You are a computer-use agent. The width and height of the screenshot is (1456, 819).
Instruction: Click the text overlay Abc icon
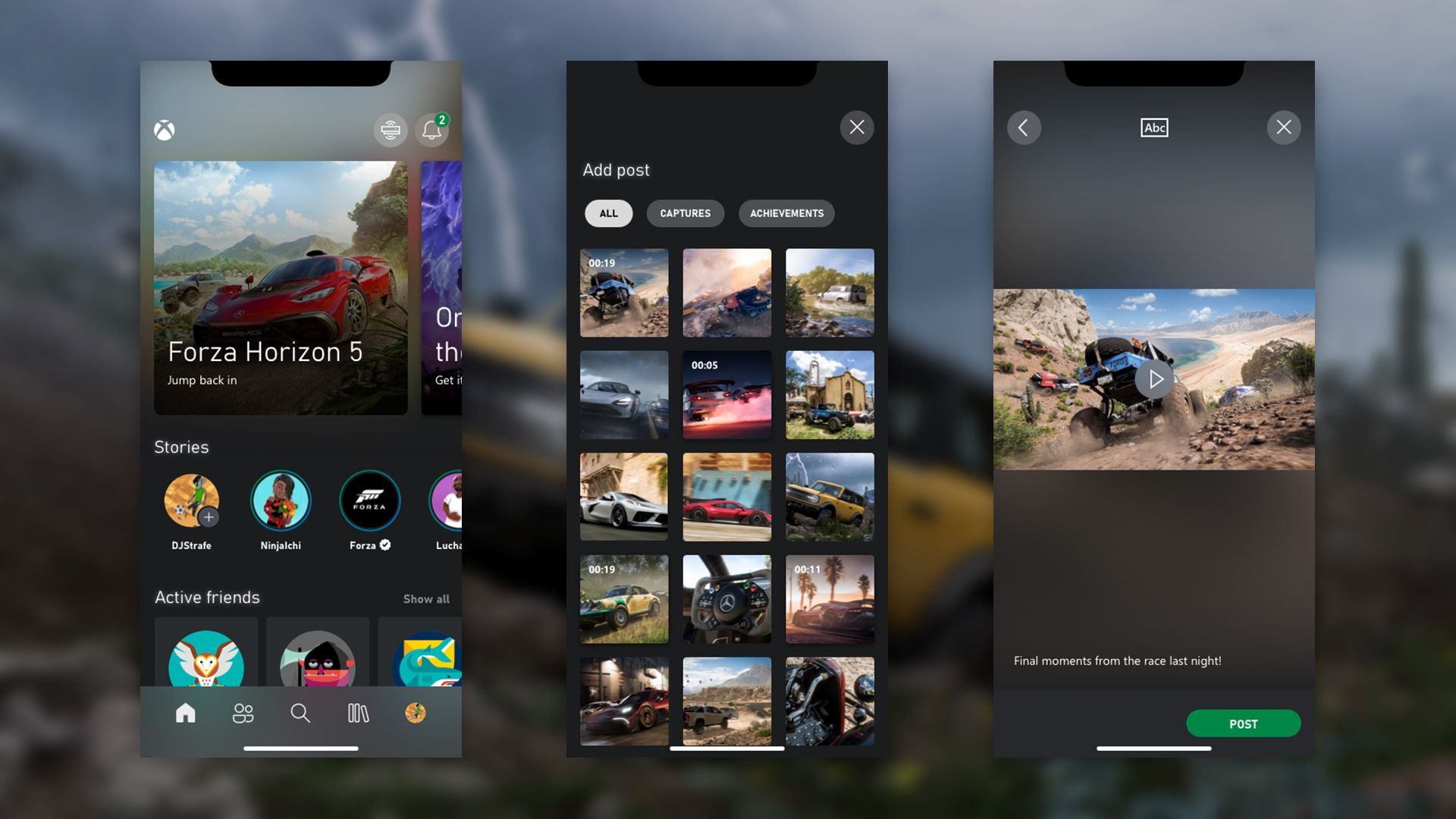[x=1154, y=127]
